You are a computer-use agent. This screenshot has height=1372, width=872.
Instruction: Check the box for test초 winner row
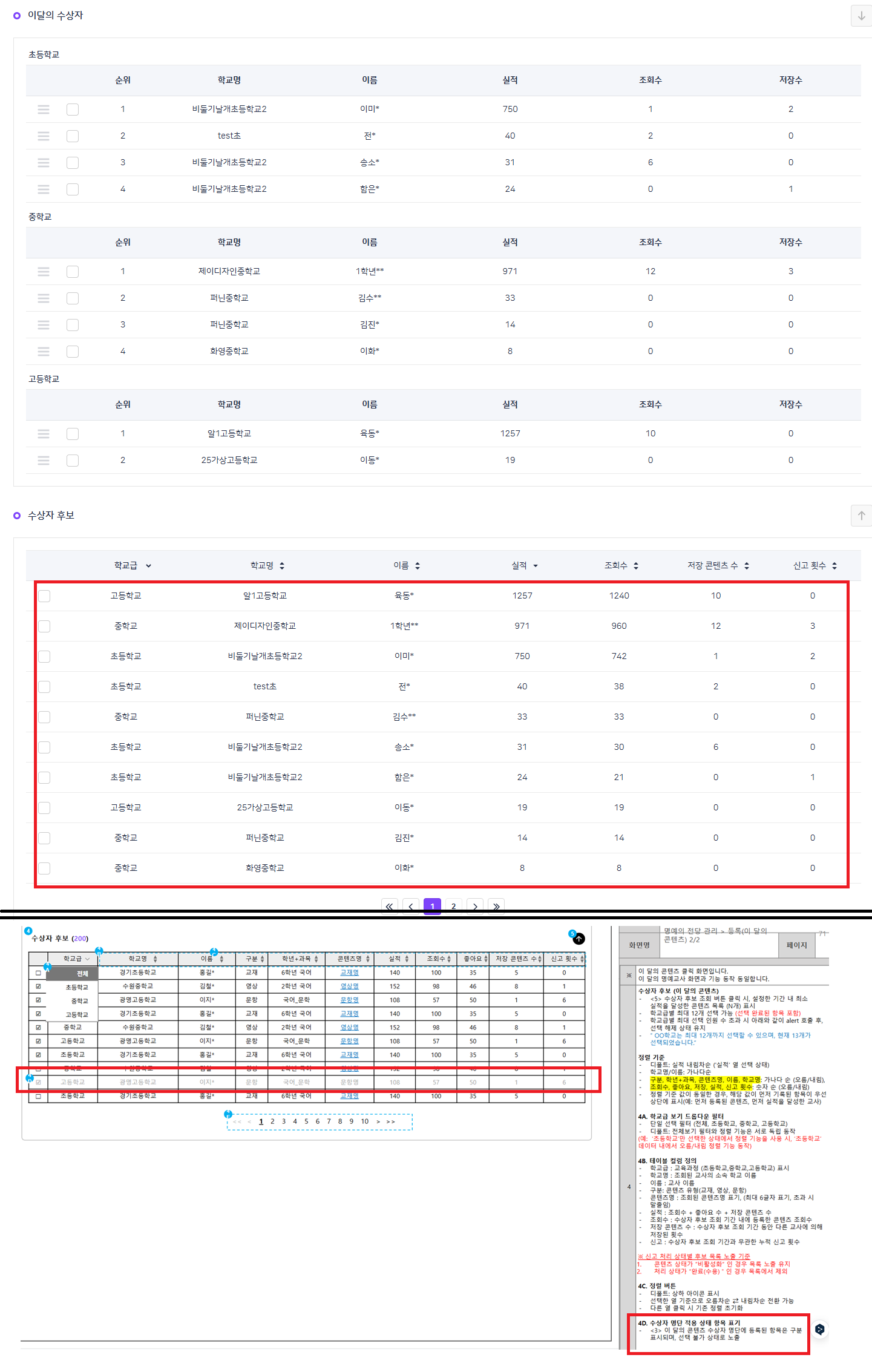73,136
